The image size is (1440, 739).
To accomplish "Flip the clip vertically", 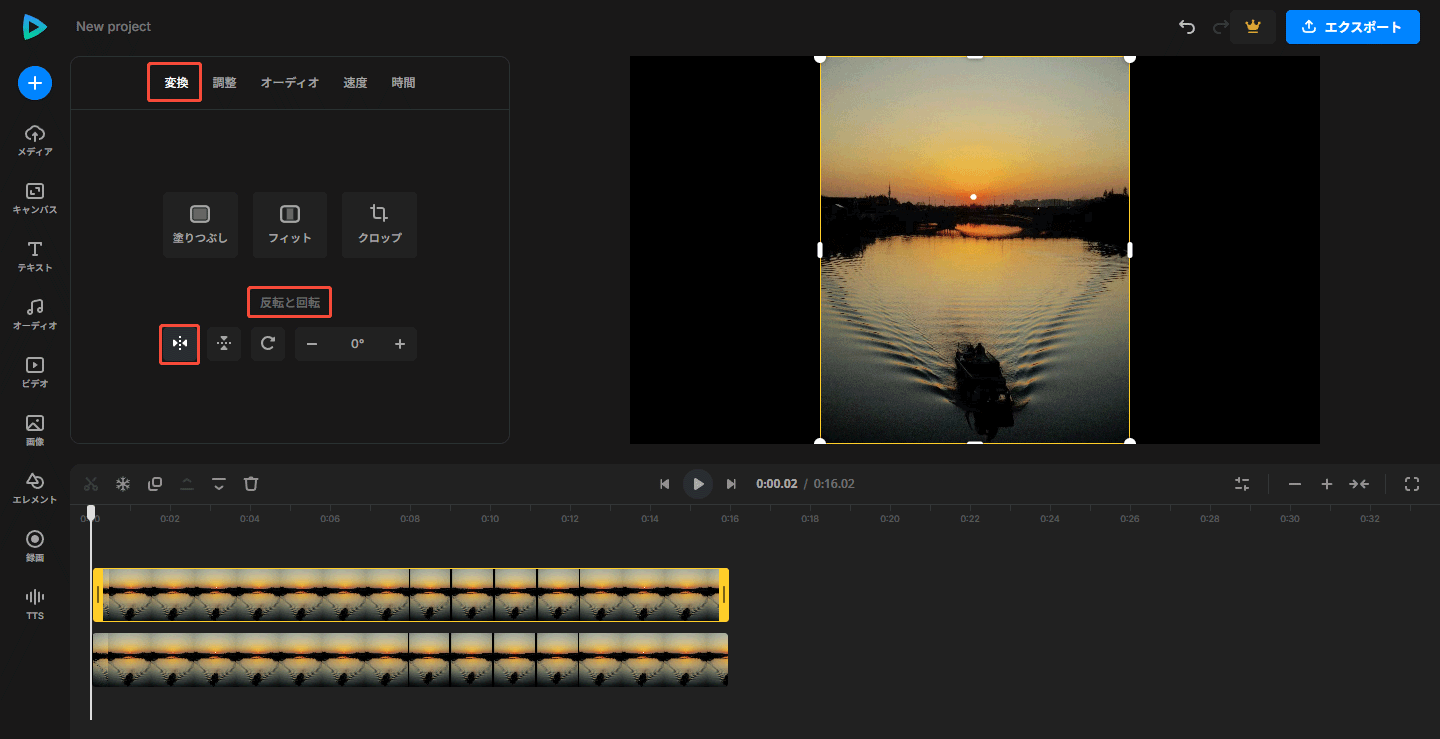I will (224, 344).
